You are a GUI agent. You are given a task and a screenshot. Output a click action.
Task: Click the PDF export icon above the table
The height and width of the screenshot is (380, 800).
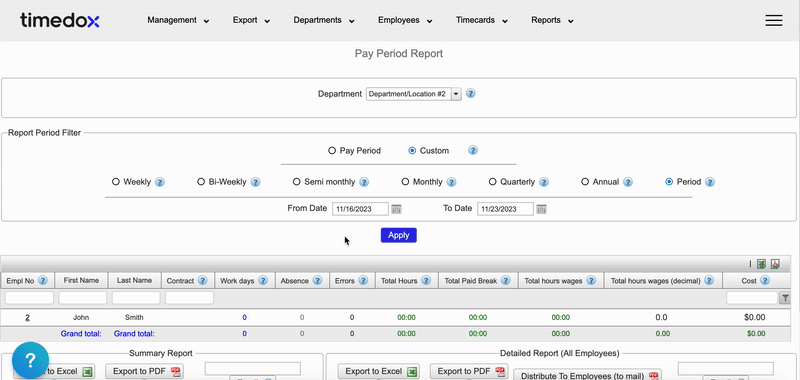point(775,264)
